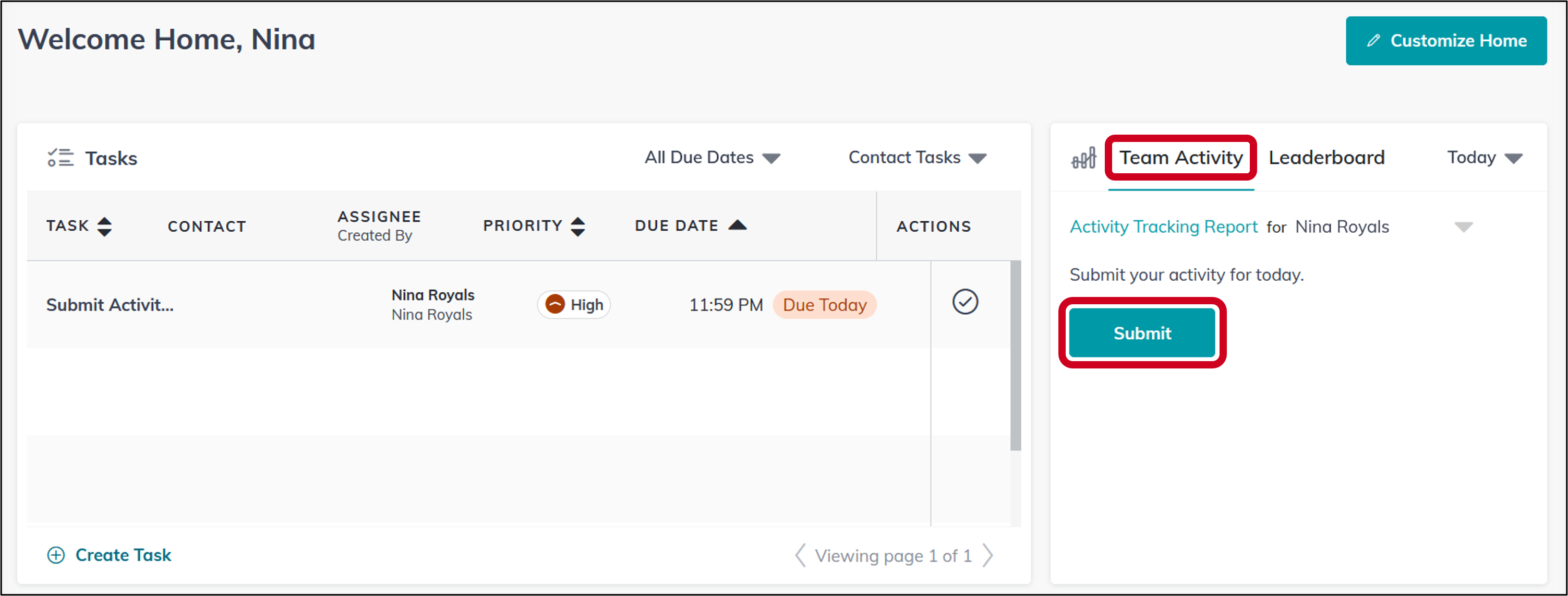Click the Due Today badge
Image resolution: width=1568 pixels, height=596 pixels.
824,305
